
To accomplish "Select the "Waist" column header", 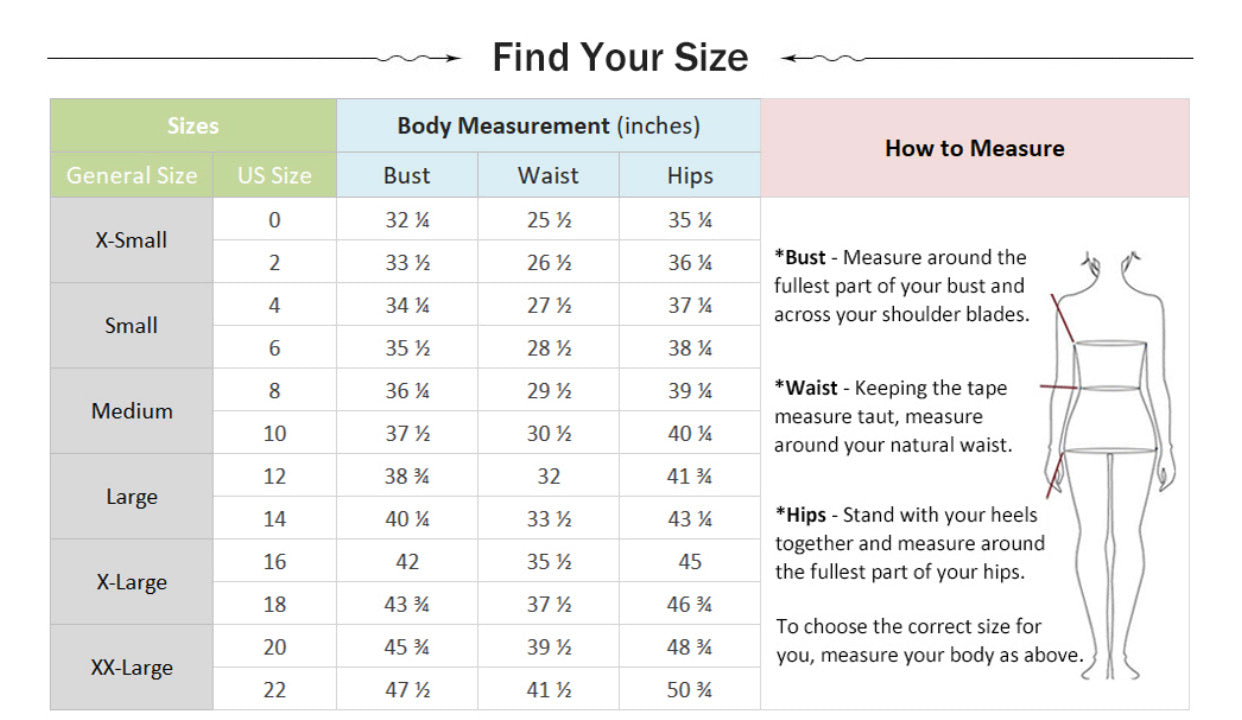I will tap(548, 176).
